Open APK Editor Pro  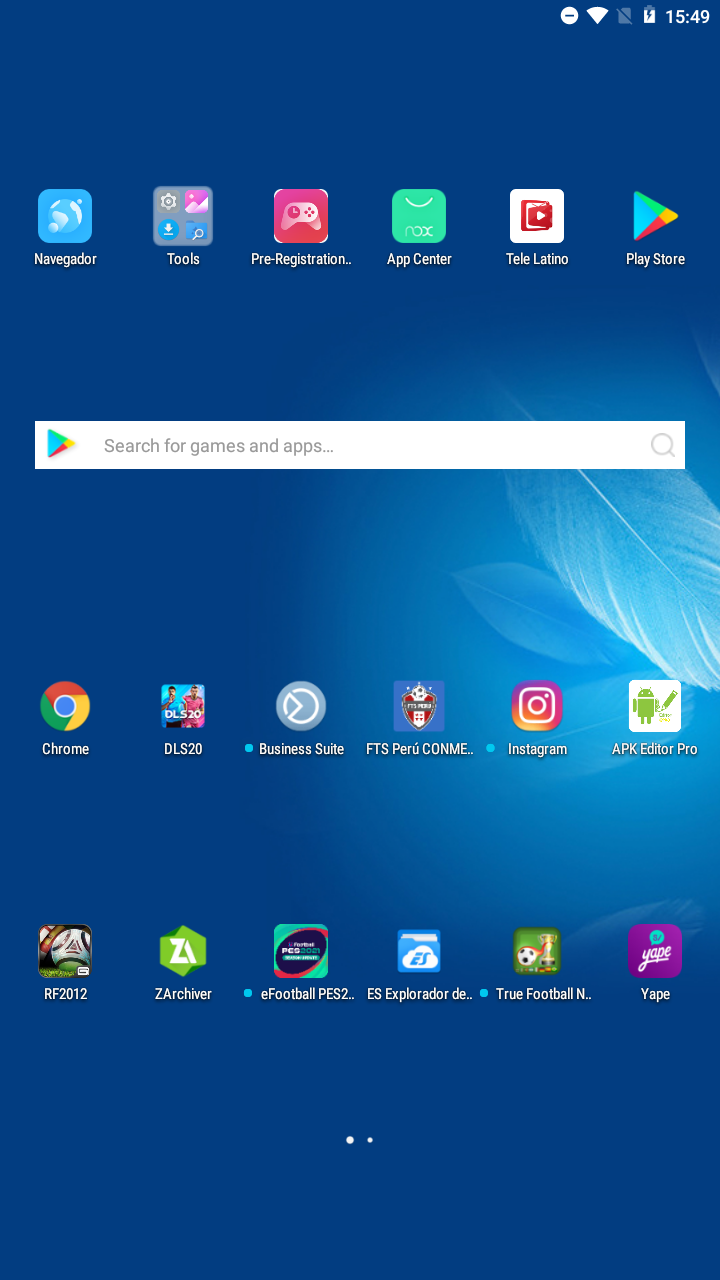click(x=655, y=706)
